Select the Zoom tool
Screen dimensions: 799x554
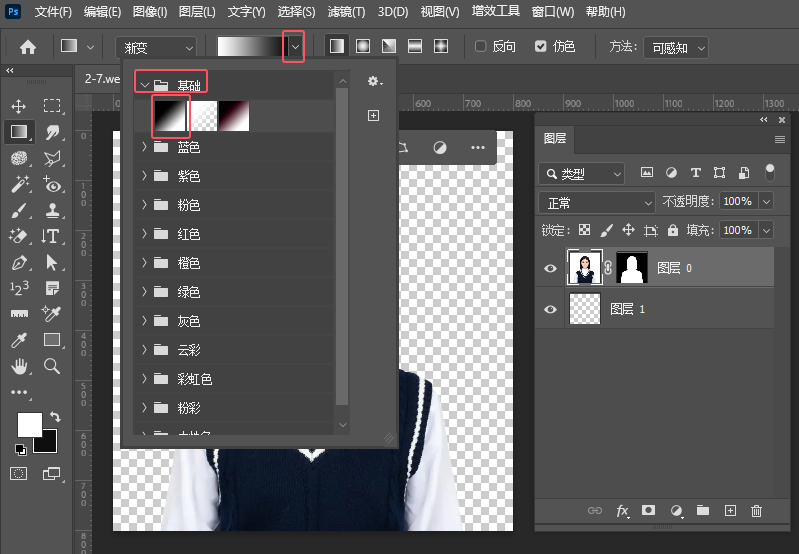(51, 366)
